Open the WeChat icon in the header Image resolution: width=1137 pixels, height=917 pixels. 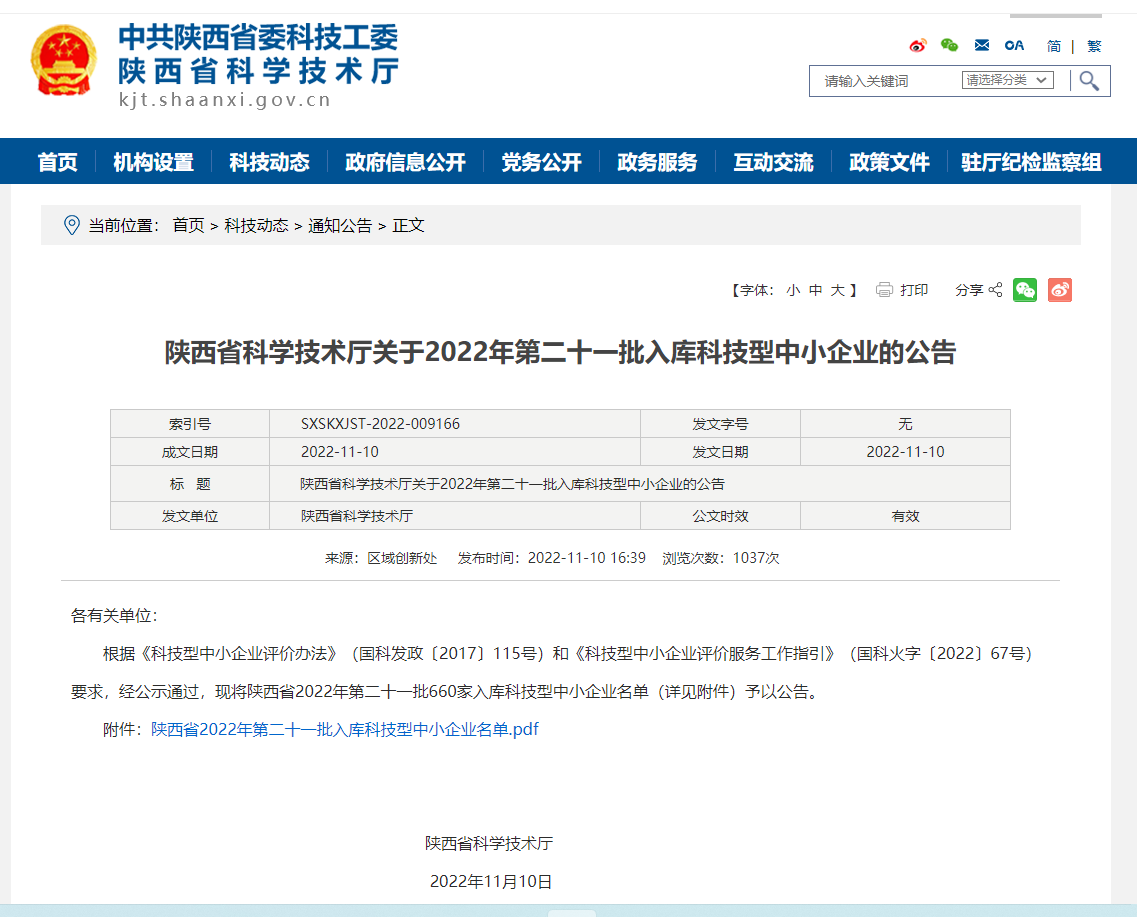[949, 46]
